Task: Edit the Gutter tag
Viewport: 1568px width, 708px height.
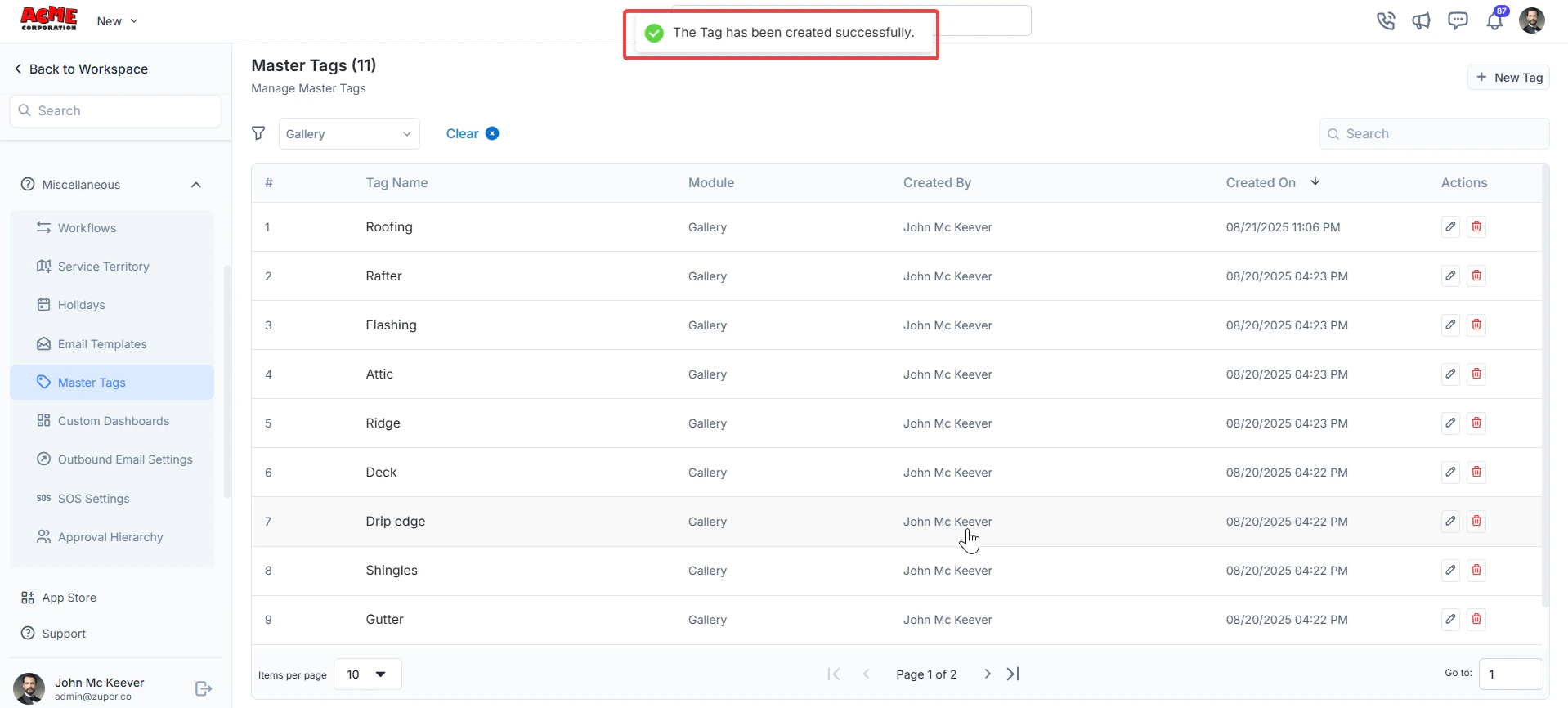Action: (x=1450, y=619)
